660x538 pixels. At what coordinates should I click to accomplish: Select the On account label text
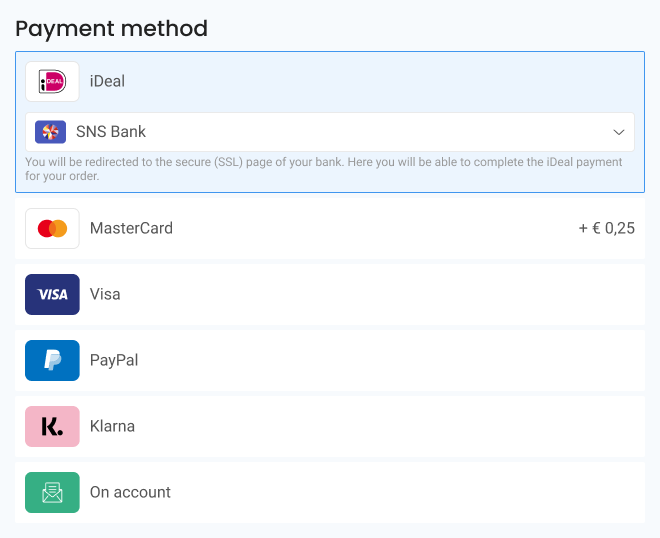tap(130, 492)
